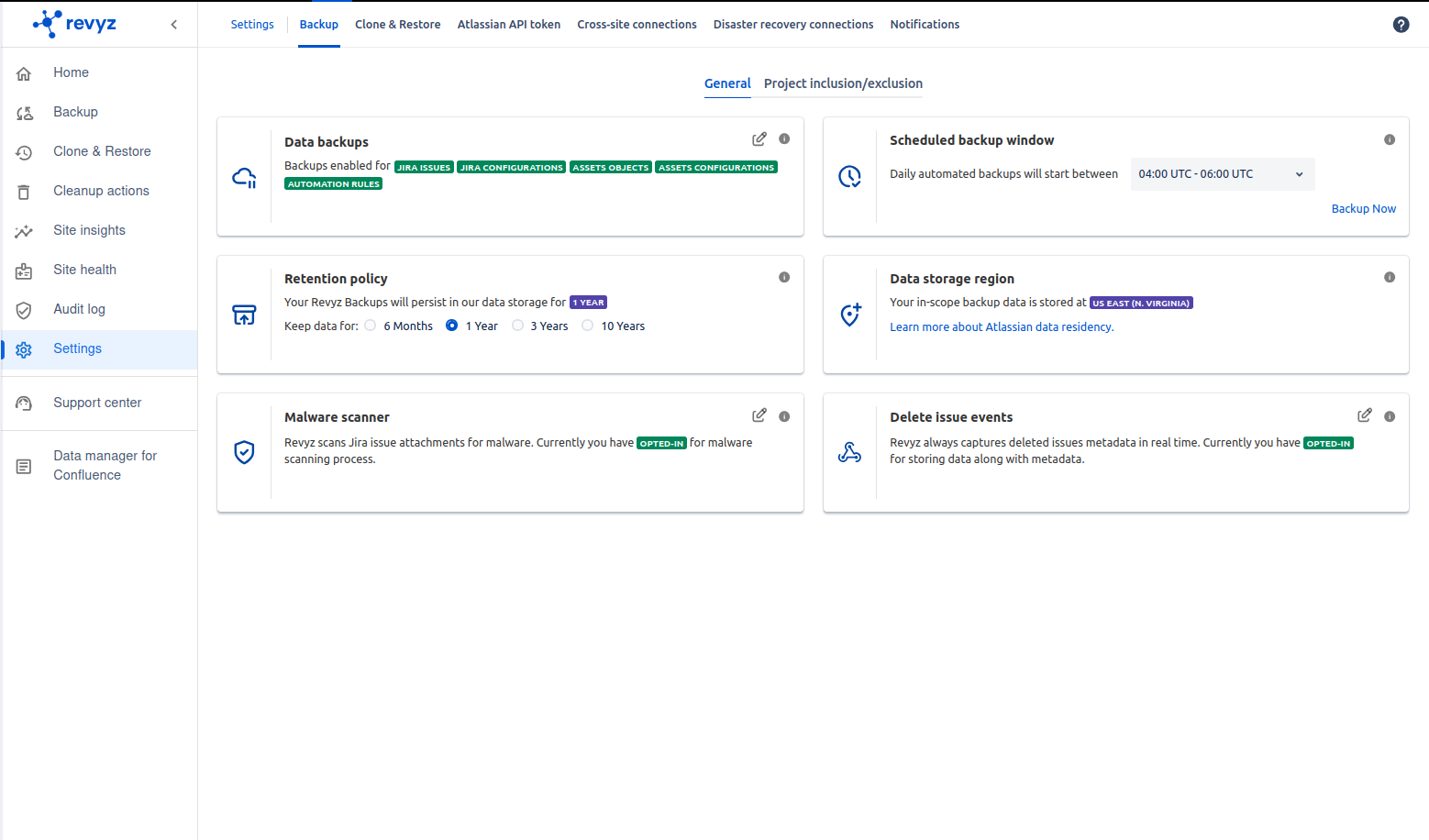Open Learn more about Atlassian data residency

(x=1002, y=327)
